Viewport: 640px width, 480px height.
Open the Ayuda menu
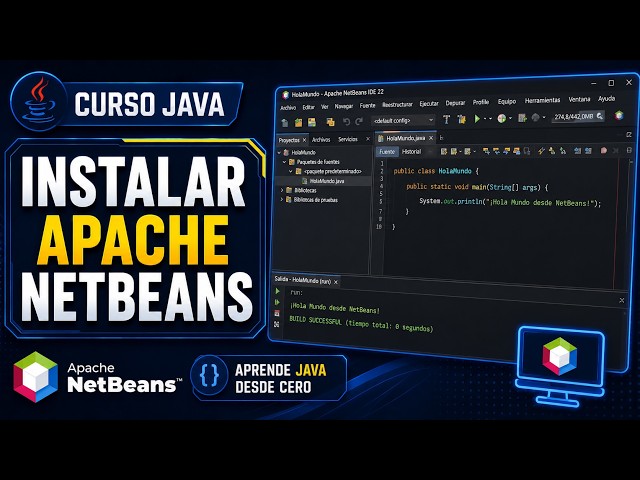tap(607, 98)
